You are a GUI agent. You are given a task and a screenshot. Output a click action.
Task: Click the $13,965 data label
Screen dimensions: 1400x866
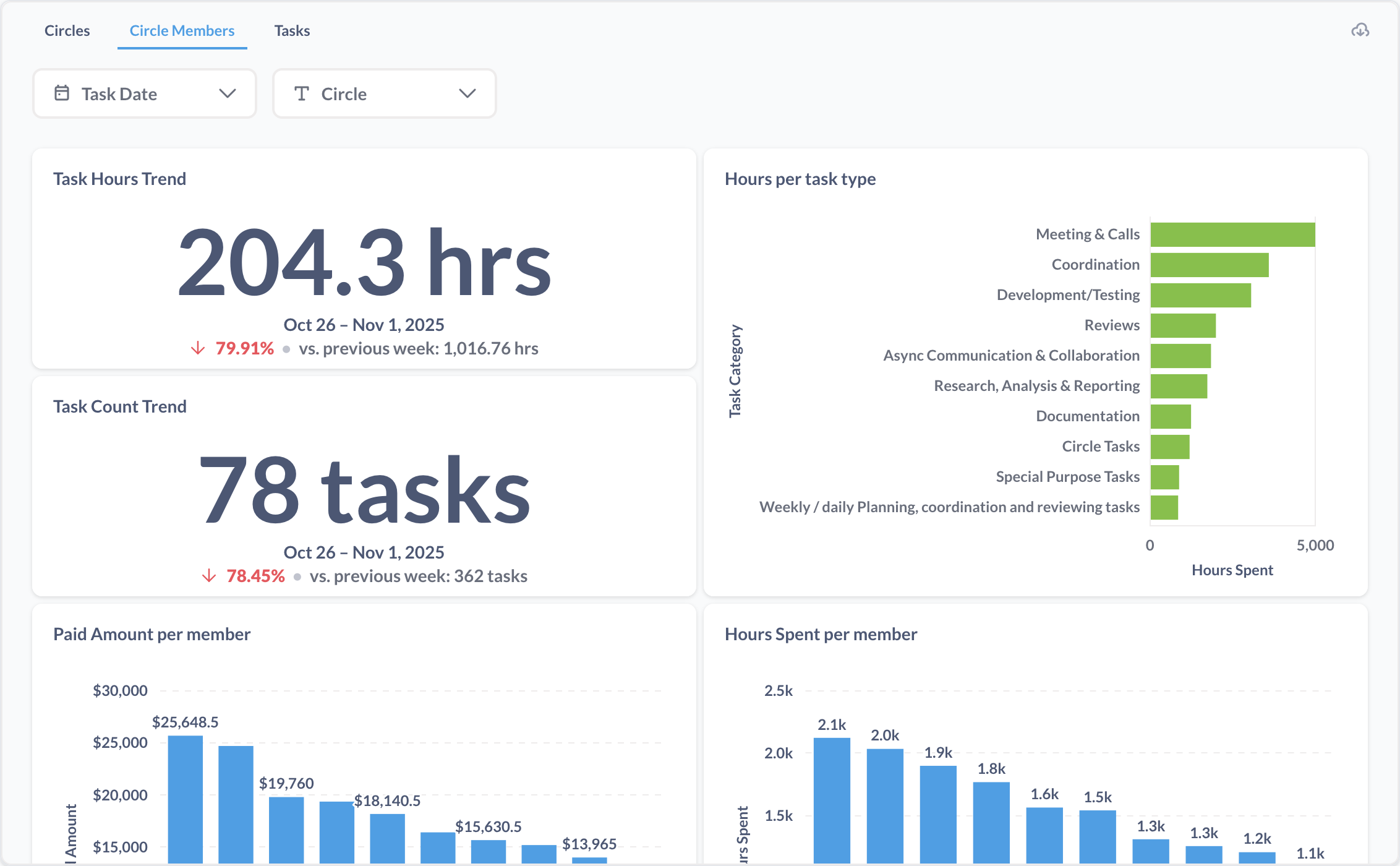pos(589,844)
